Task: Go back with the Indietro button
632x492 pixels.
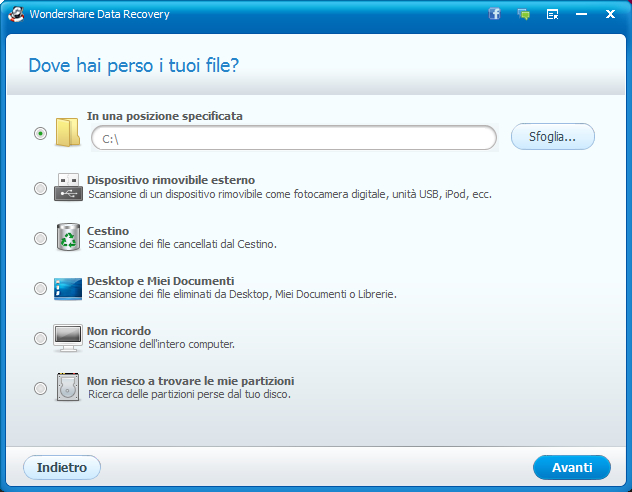Action: (62, 467)
